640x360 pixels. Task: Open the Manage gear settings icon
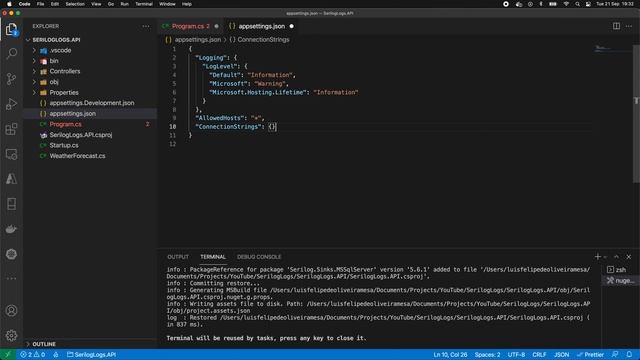(11, 335)
